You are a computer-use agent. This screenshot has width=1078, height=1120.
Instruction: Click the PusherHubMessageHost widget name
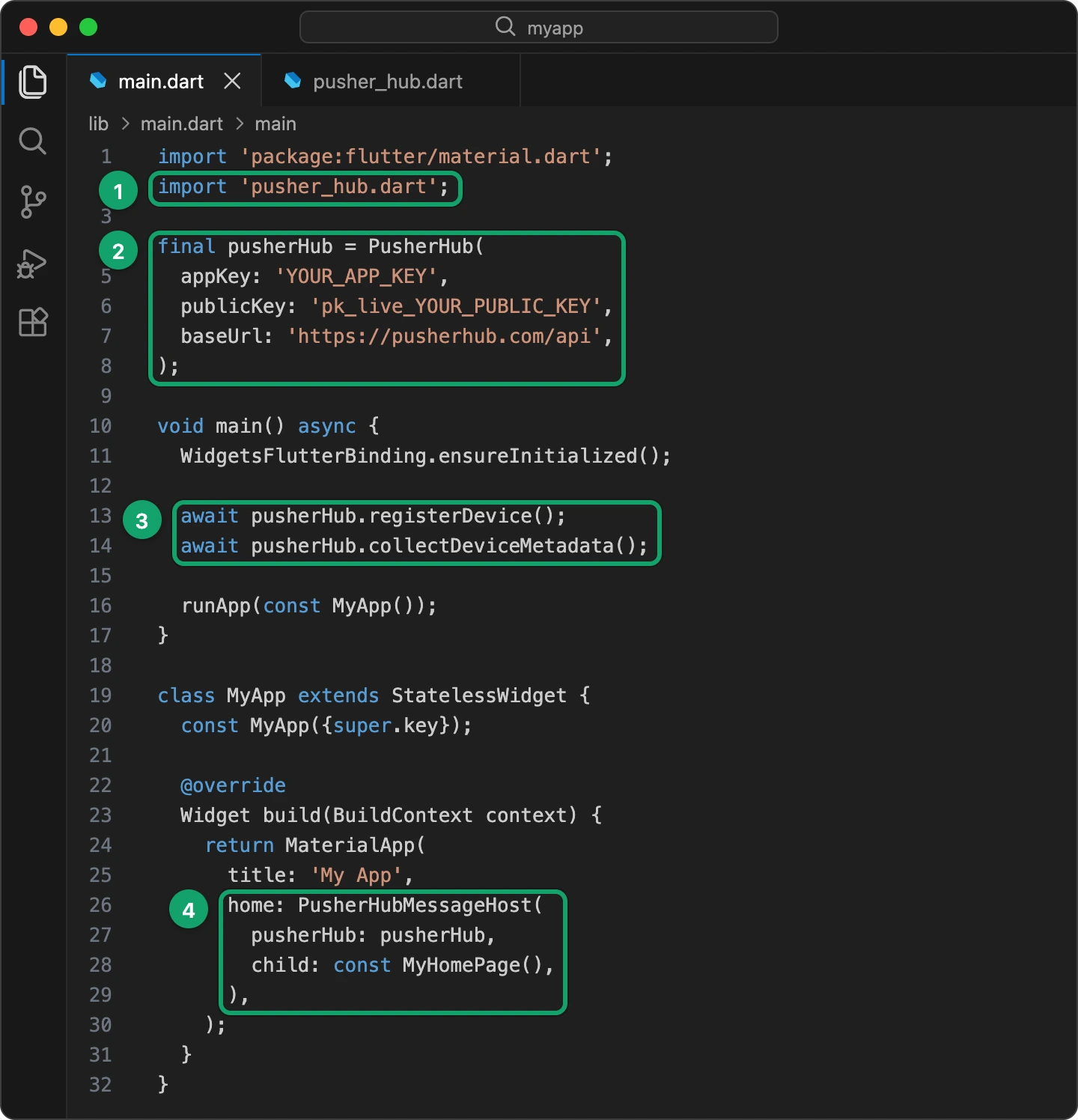click(x=415, y=905)
